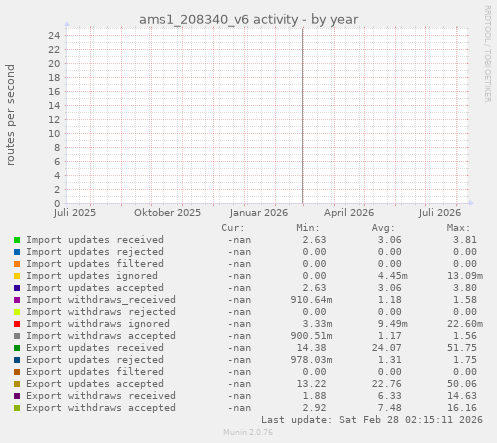Click the Export withdraws accepted swatch
Viewport: 497px width, 443px height.
[x=17, y=408]
